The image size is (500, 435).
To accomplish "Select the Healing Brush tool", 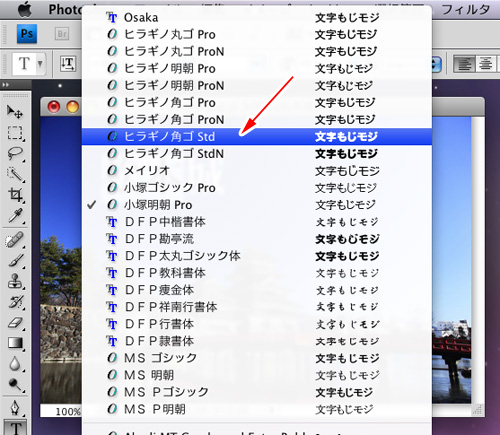I will 15,240.
